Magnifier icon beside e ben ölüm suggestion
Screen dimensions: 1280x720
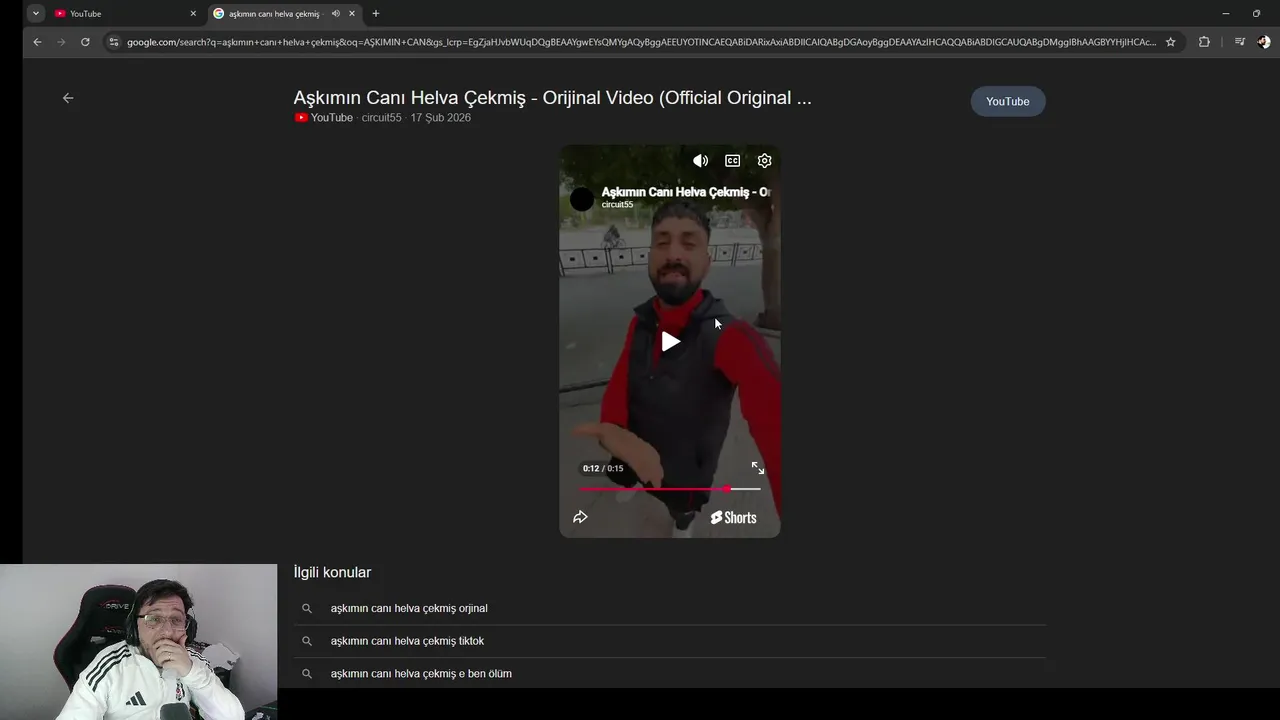[x=307, y=674]
